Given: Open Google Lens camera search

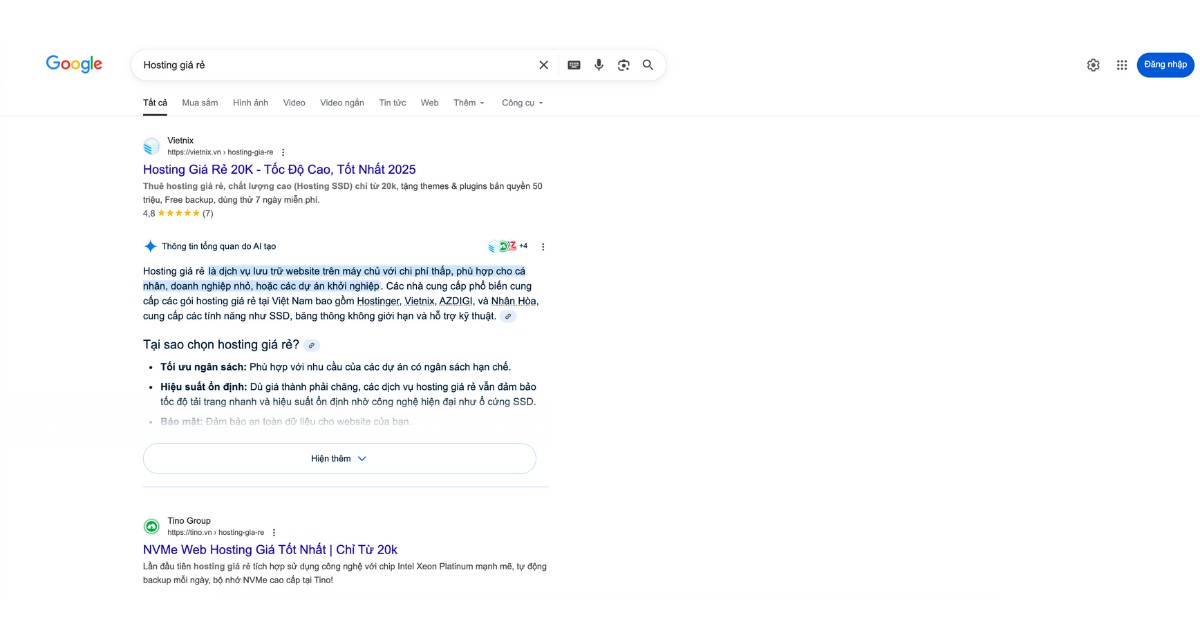Looking at the screenshot, I should click(624, 64).
